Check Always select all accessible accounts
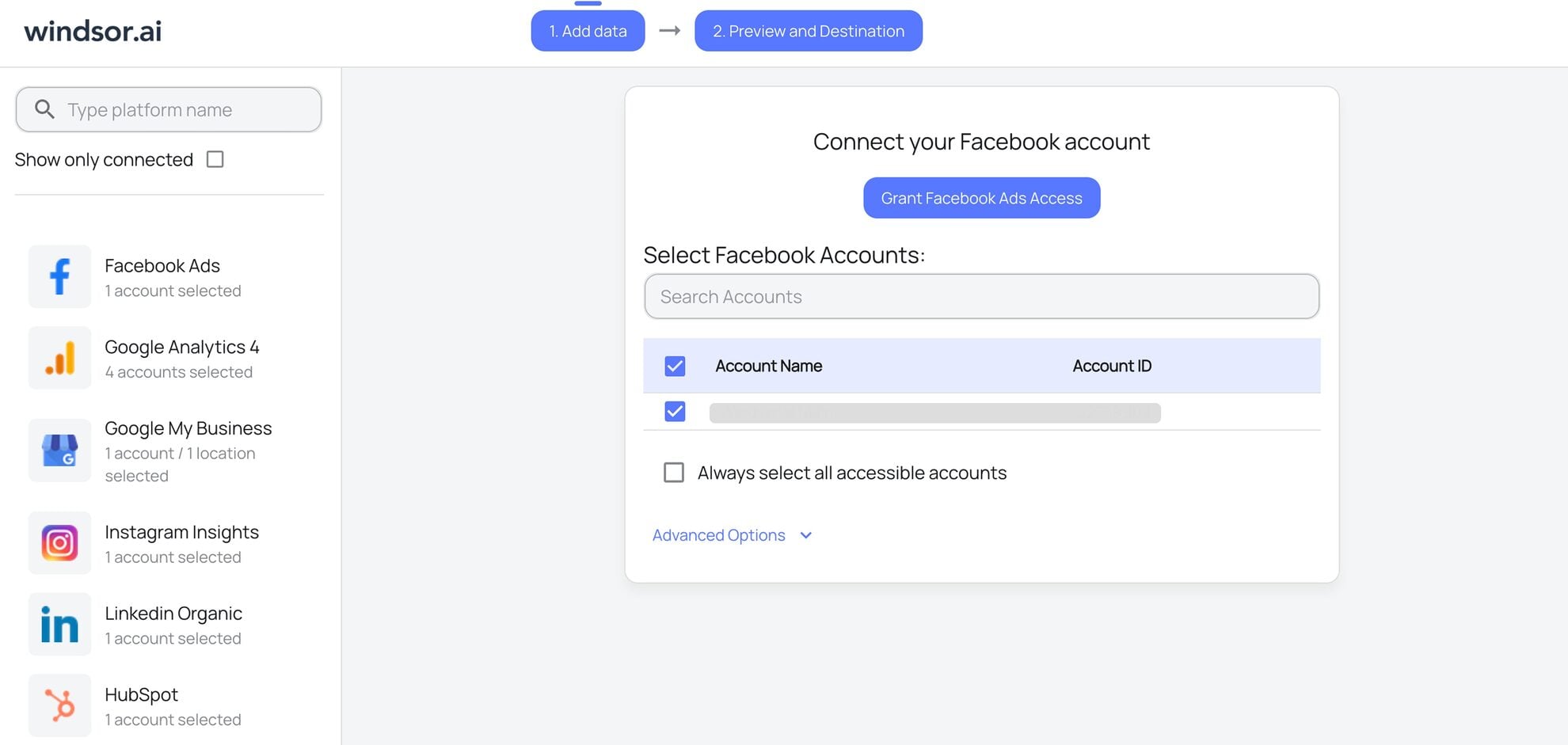The image size is (1568, 745). 674,472
